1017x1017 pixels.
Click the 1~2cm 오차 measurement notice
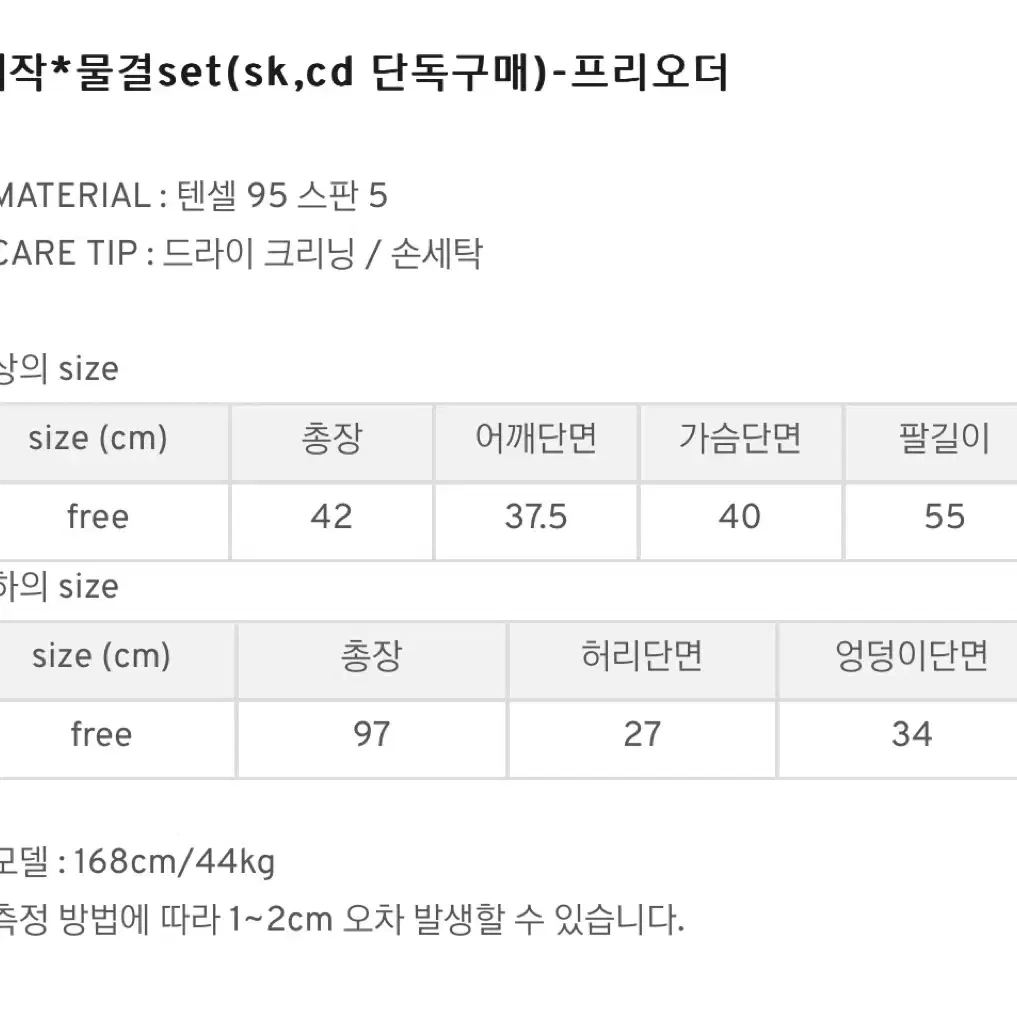coord(342,919)
